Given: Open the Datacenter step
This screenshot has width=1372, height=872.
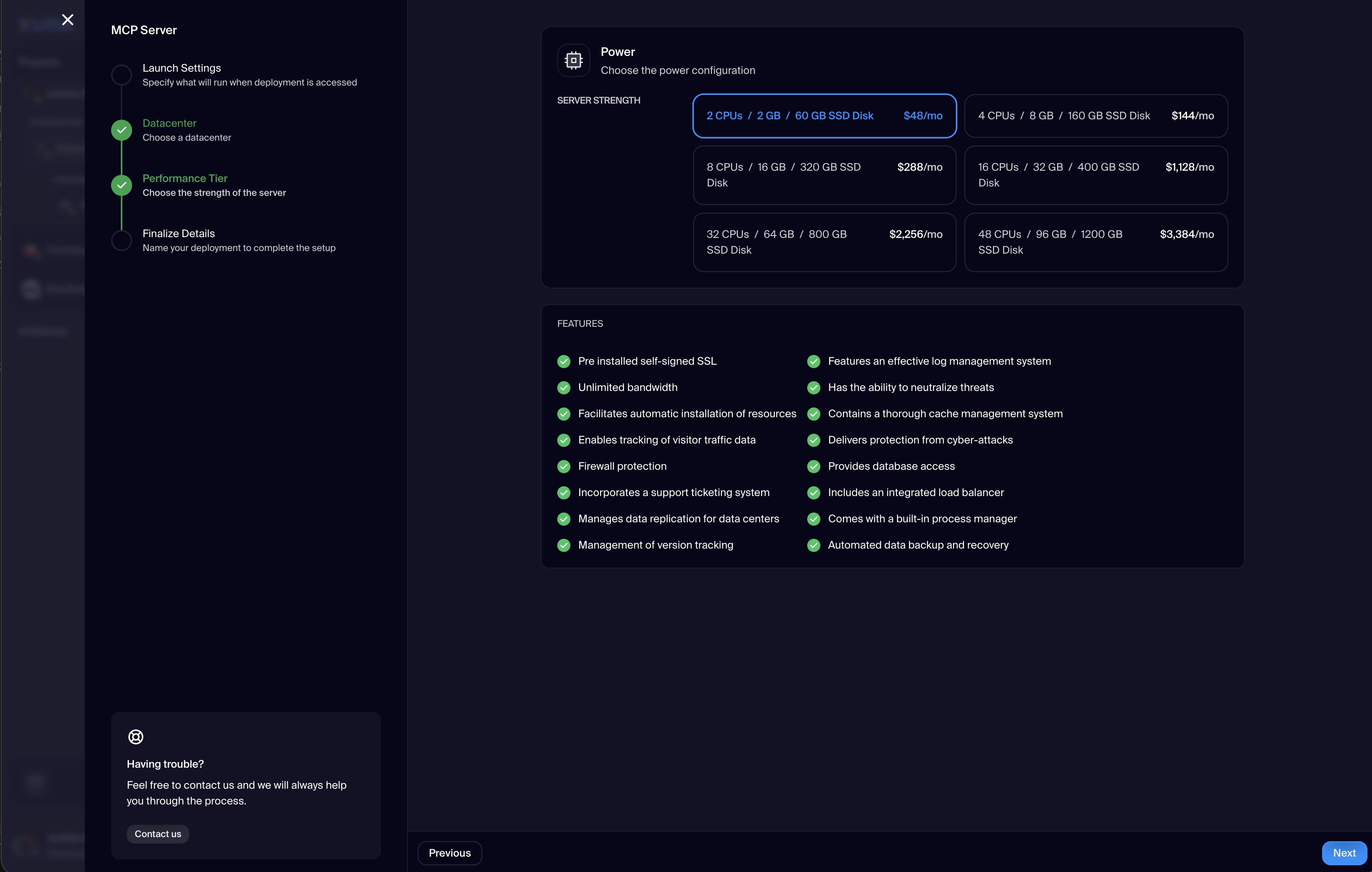Looking at the screenshot, I should (x=169, y=123).
